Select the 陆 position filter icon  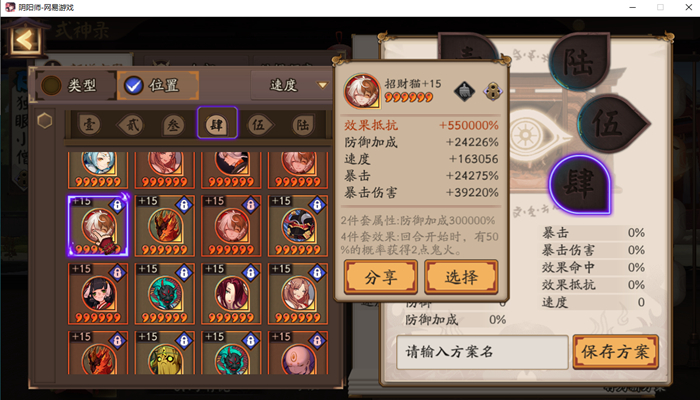click(302, 125)
